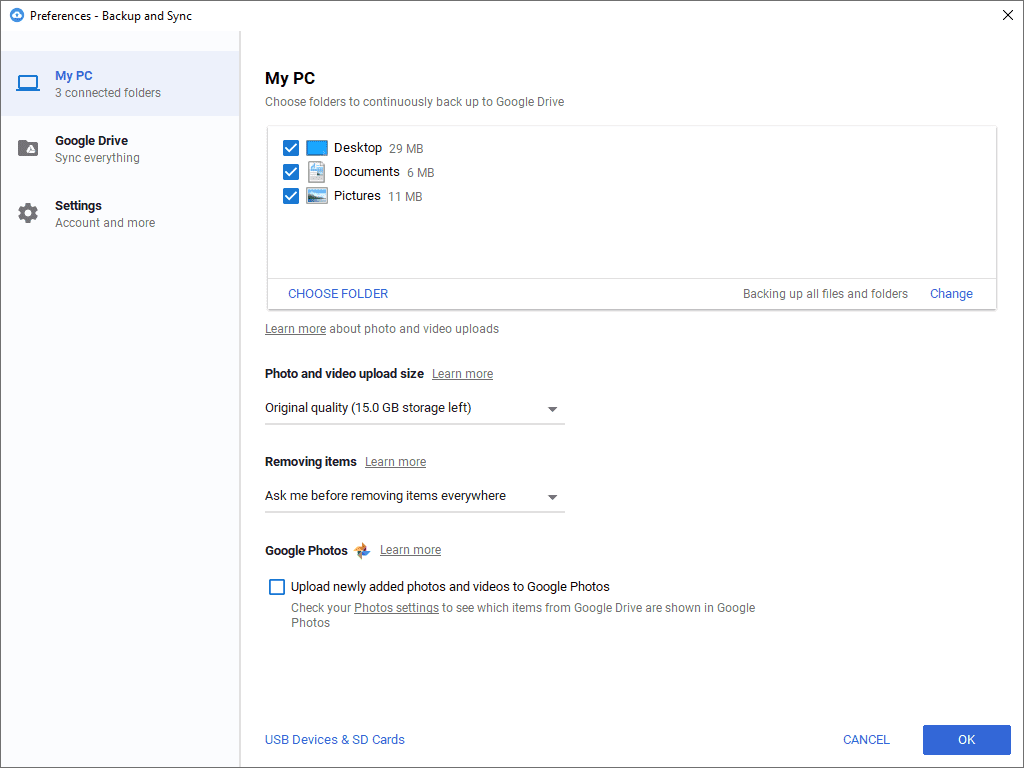Click the 11 MB size label
Viewport: 1024px width, 768px height.
tap(405, 197)
